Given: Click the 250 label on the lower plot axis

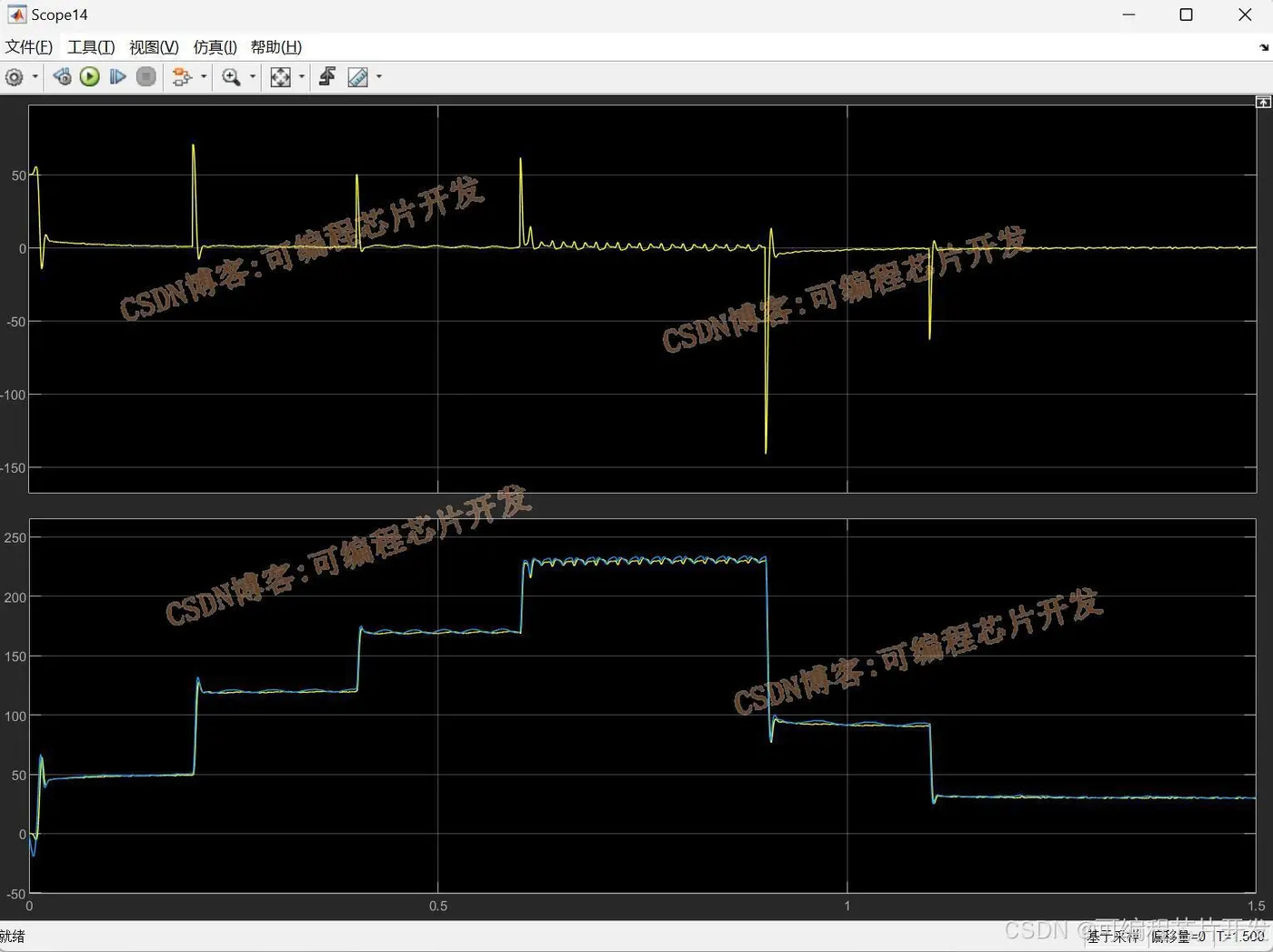Looking at the screenshot, I should pyautogui.click(x=15, y=537).
